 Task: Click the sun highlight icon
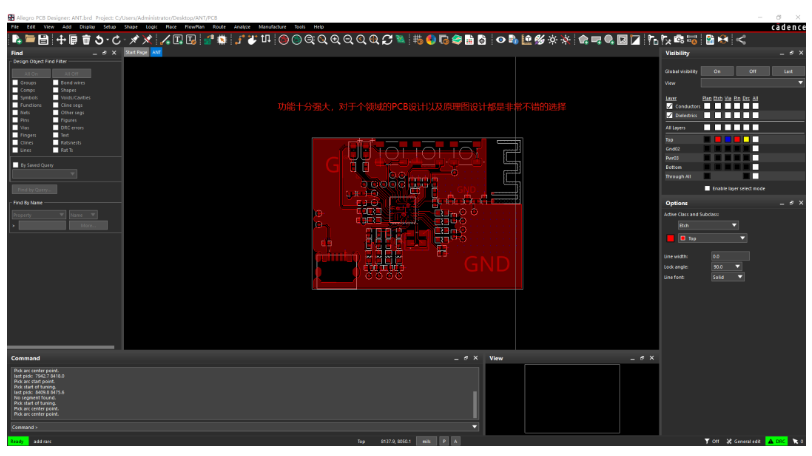coord(553,40)
